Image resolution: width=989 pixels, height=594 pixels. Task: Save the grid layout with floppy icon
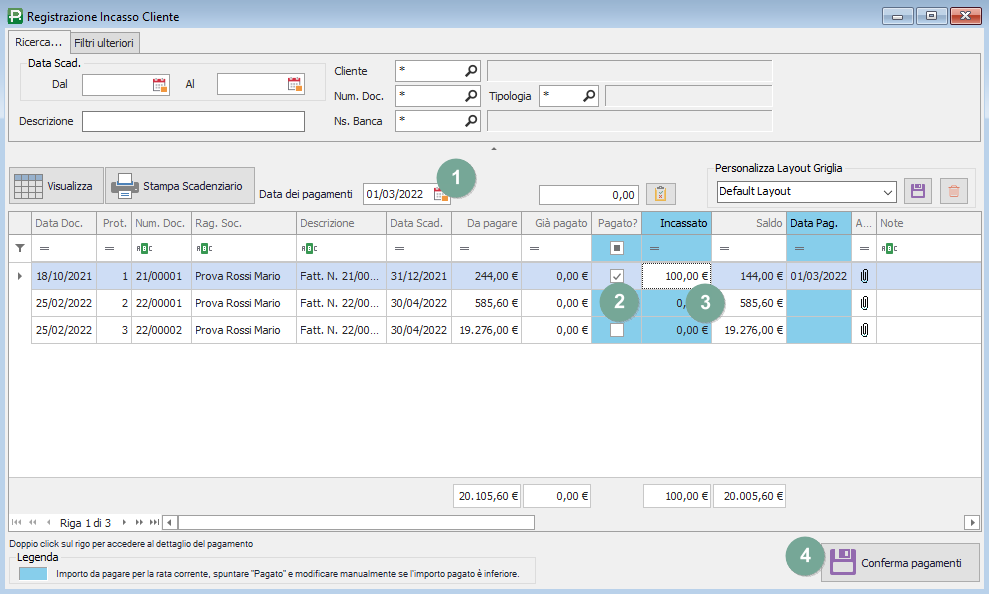(x=918, y=191)
